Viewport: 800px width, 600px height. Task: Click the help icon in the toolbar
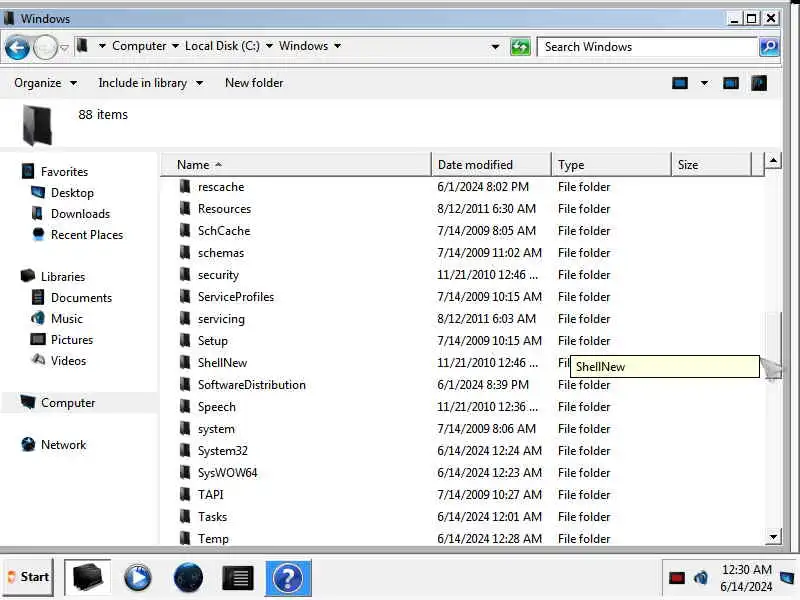(759, 83)
